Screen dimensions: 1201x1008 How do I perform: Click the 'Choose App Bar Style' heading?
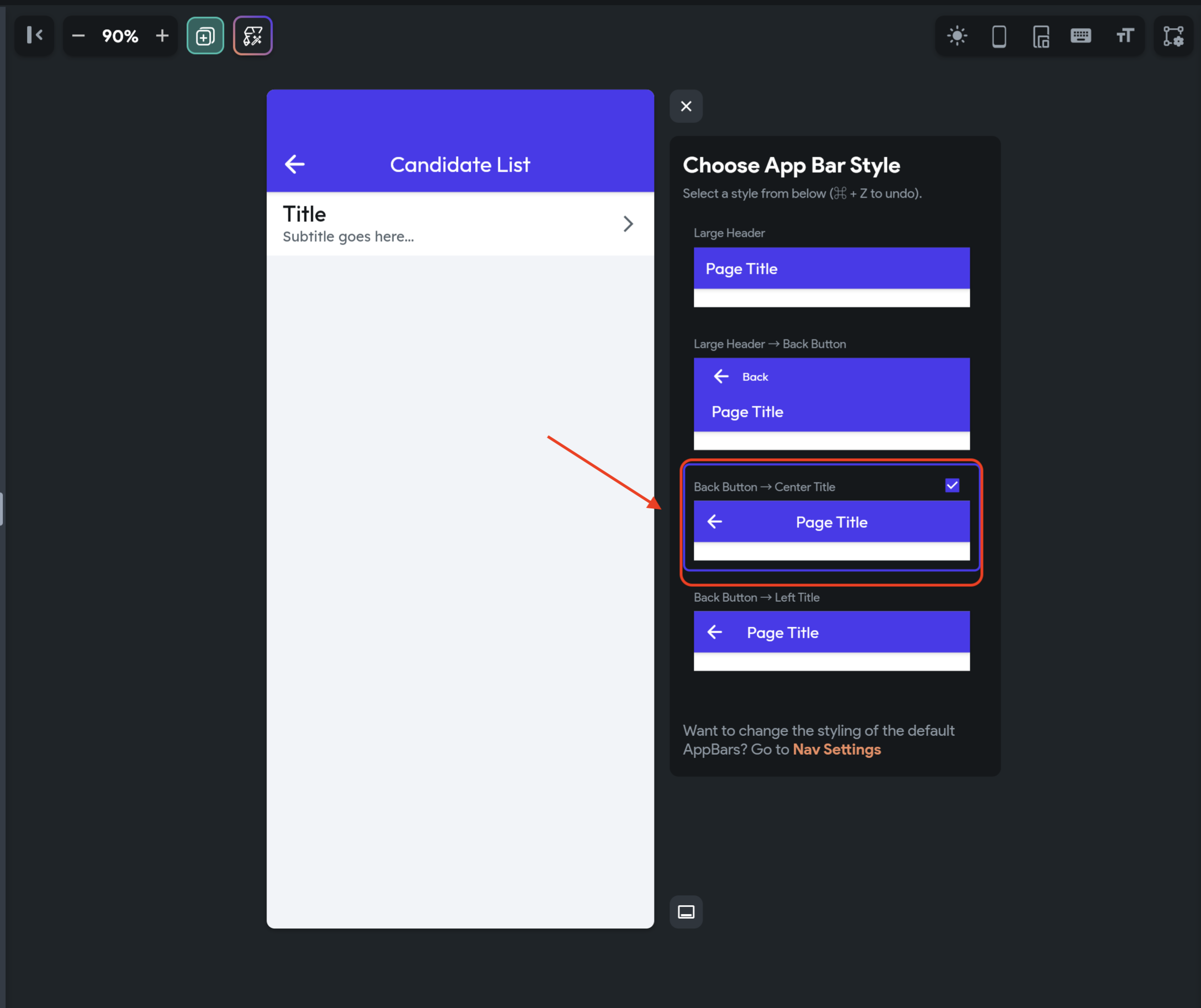pos(791,166)
